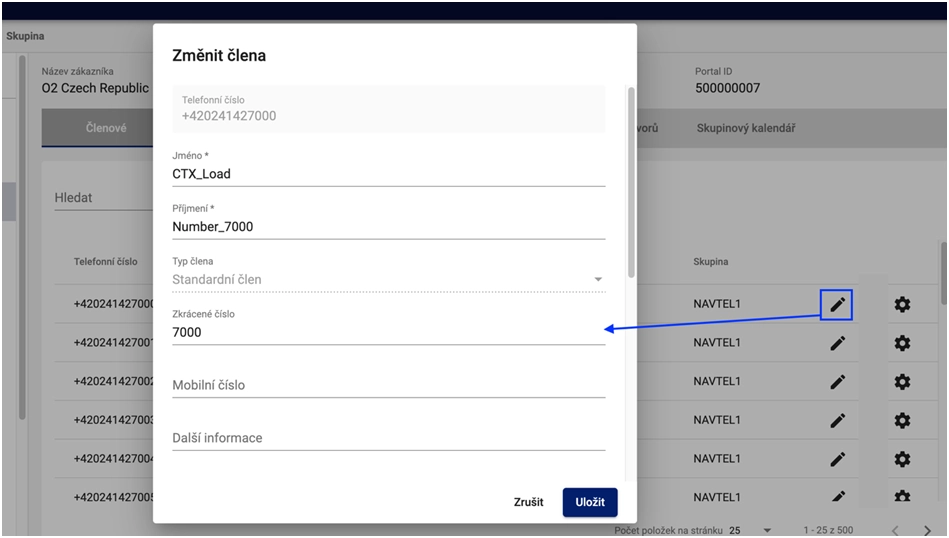Click the Mobilní číslo field
The width and height of the screenshot is (949, 538).
click(388, 385)
